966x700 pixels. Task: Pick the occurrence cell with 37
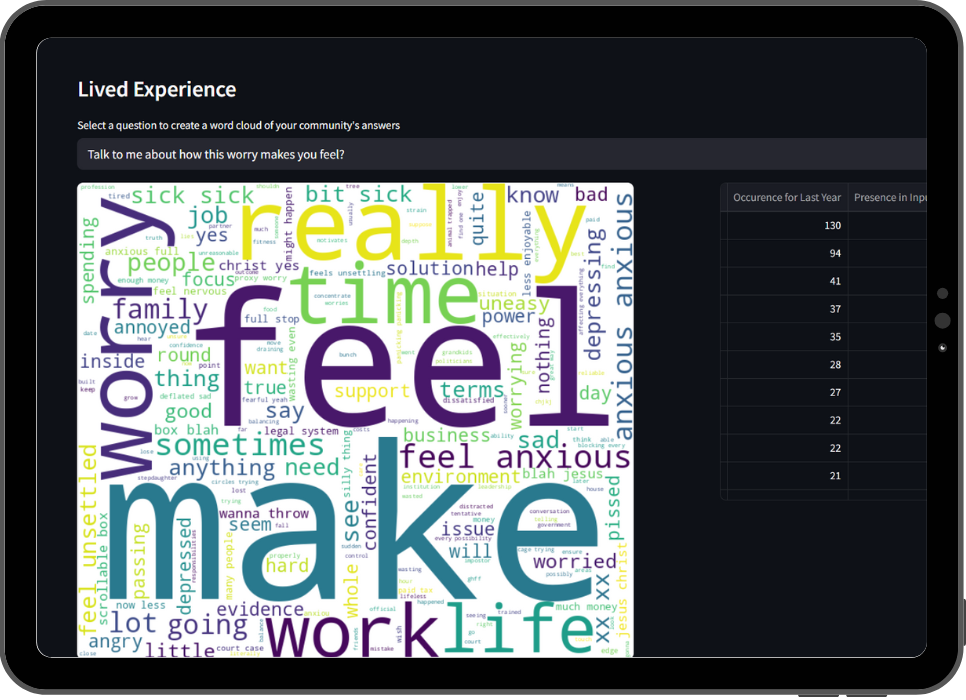coord(784,309)
